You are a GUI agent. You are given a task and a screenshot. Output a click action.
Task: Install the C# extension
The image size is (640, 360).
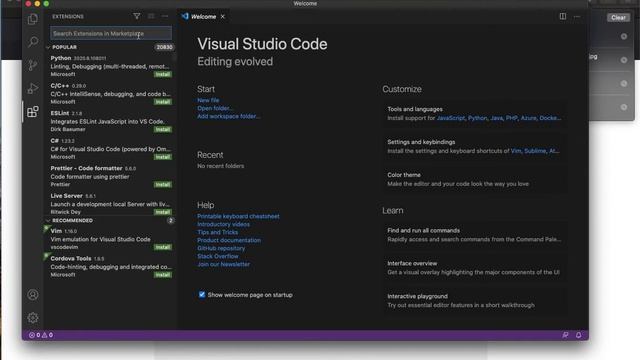[162, 157]
